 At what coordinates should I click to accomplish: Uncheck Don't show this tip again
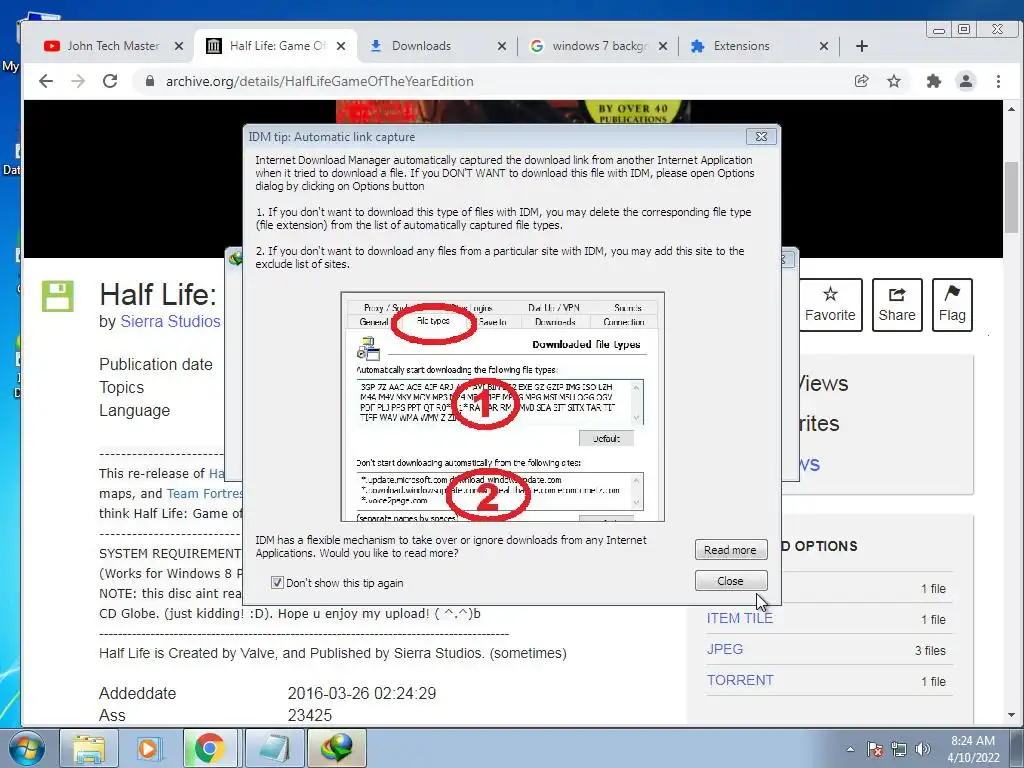277,583
